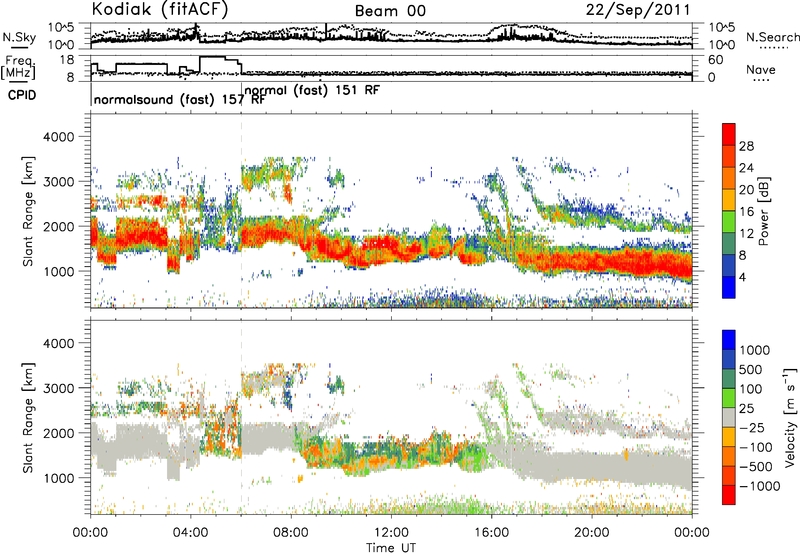
Task: Click the blue bottom segment of Power colorbar
Action: tap(729, 287)
